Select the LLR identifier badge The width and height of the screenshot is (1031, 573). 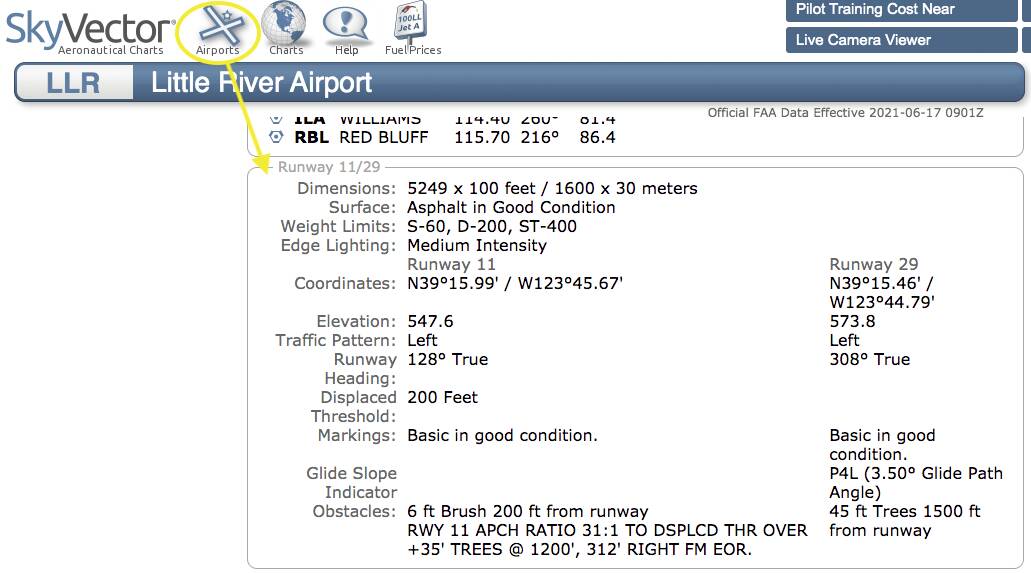[74, 83]
